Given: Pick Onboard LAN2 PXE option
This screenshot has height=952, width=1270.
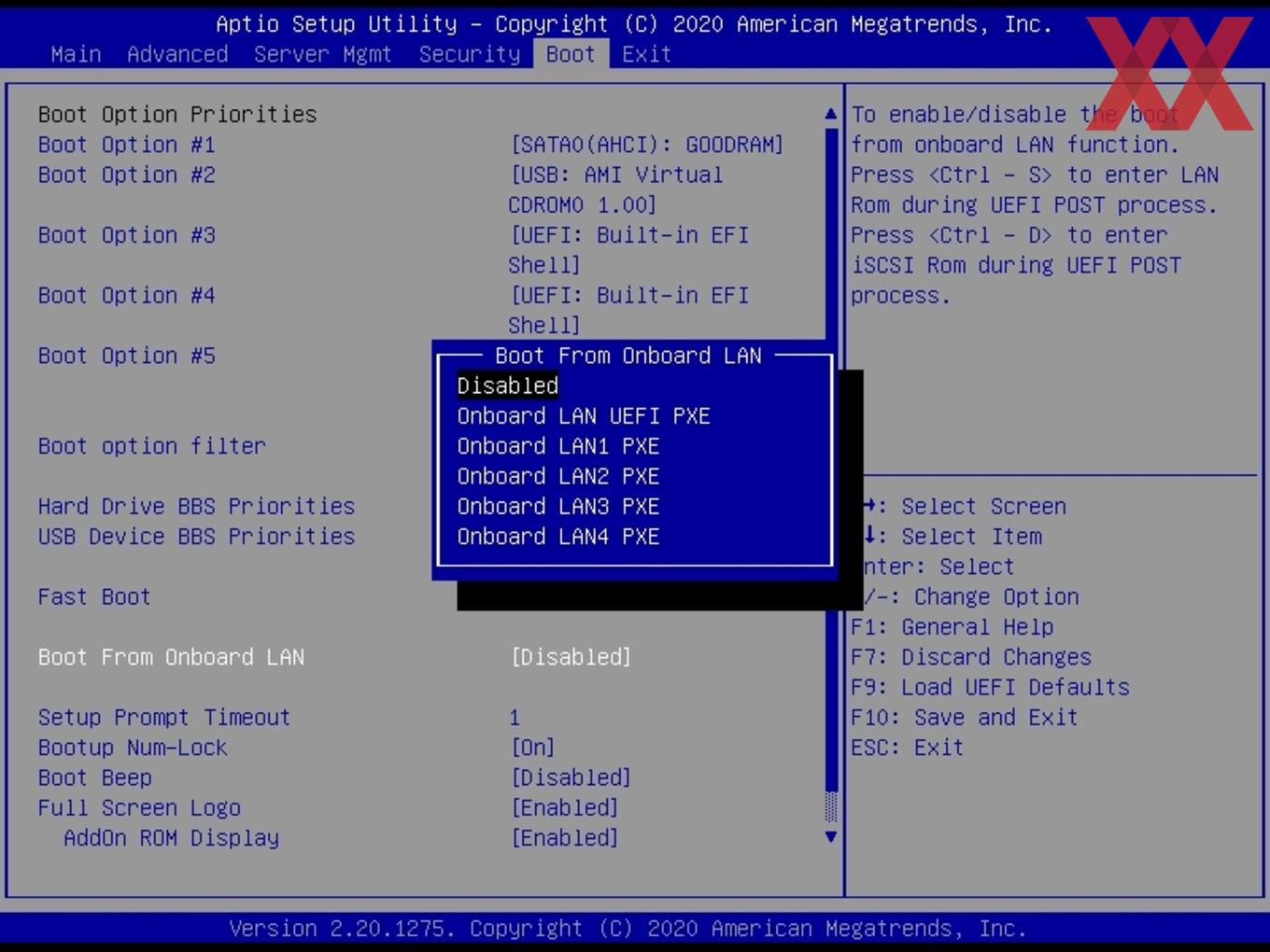Looking at the screenshot, I should point(558,476).
